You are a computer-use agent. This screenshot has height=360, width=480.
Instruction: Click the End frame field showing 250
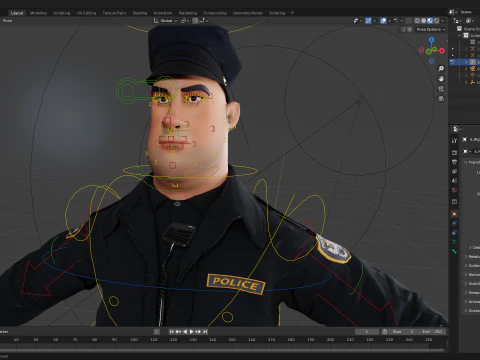pos(432,332)
